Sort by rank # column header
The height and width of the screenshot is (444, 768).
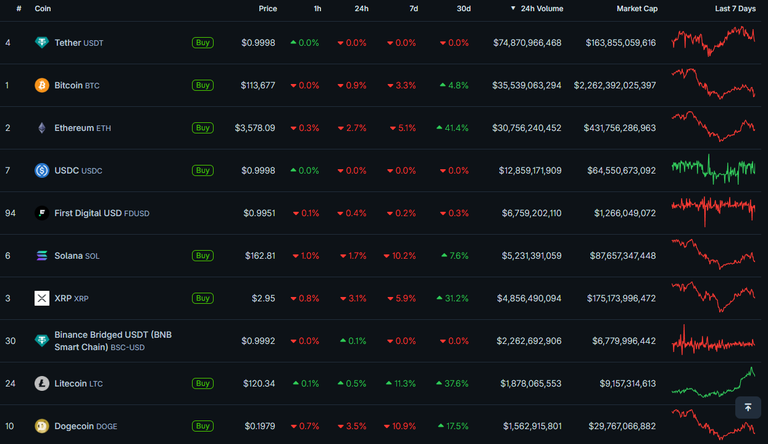coord(19,8)
